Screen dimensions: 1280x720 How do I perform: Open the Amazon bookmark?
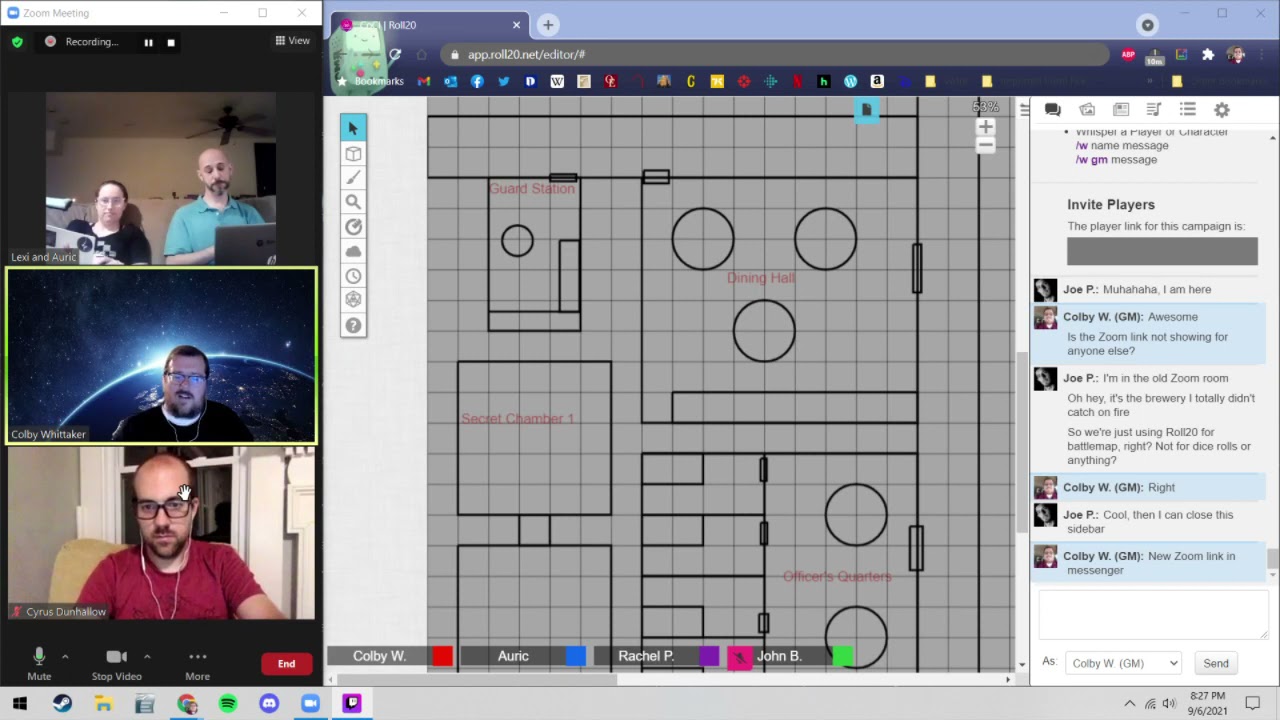pos(877,81)
